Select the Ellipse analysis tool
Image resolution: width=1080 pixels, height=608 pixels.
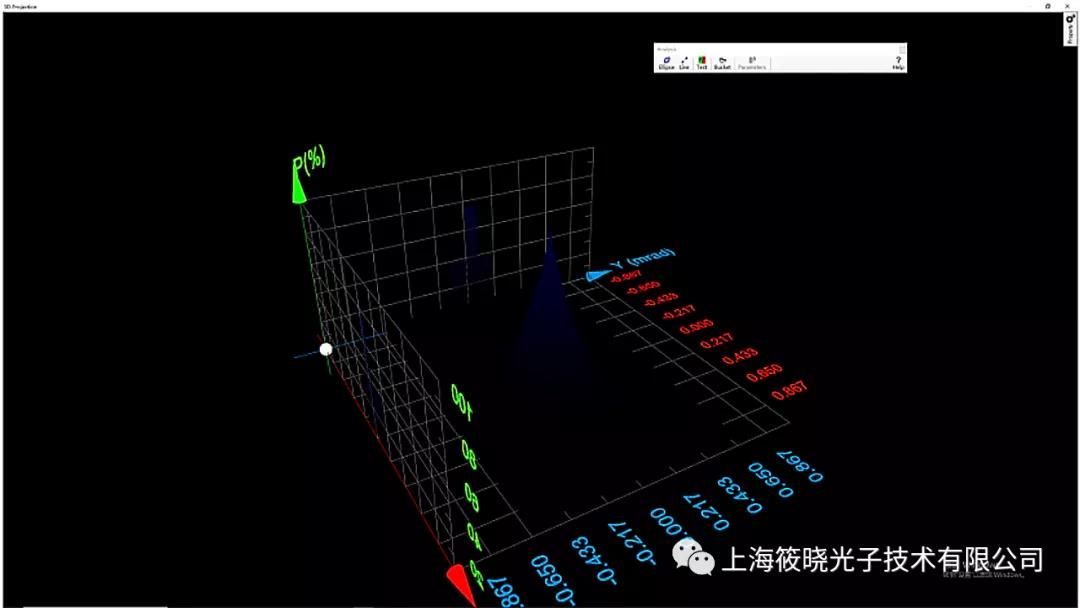coord(666,61)
